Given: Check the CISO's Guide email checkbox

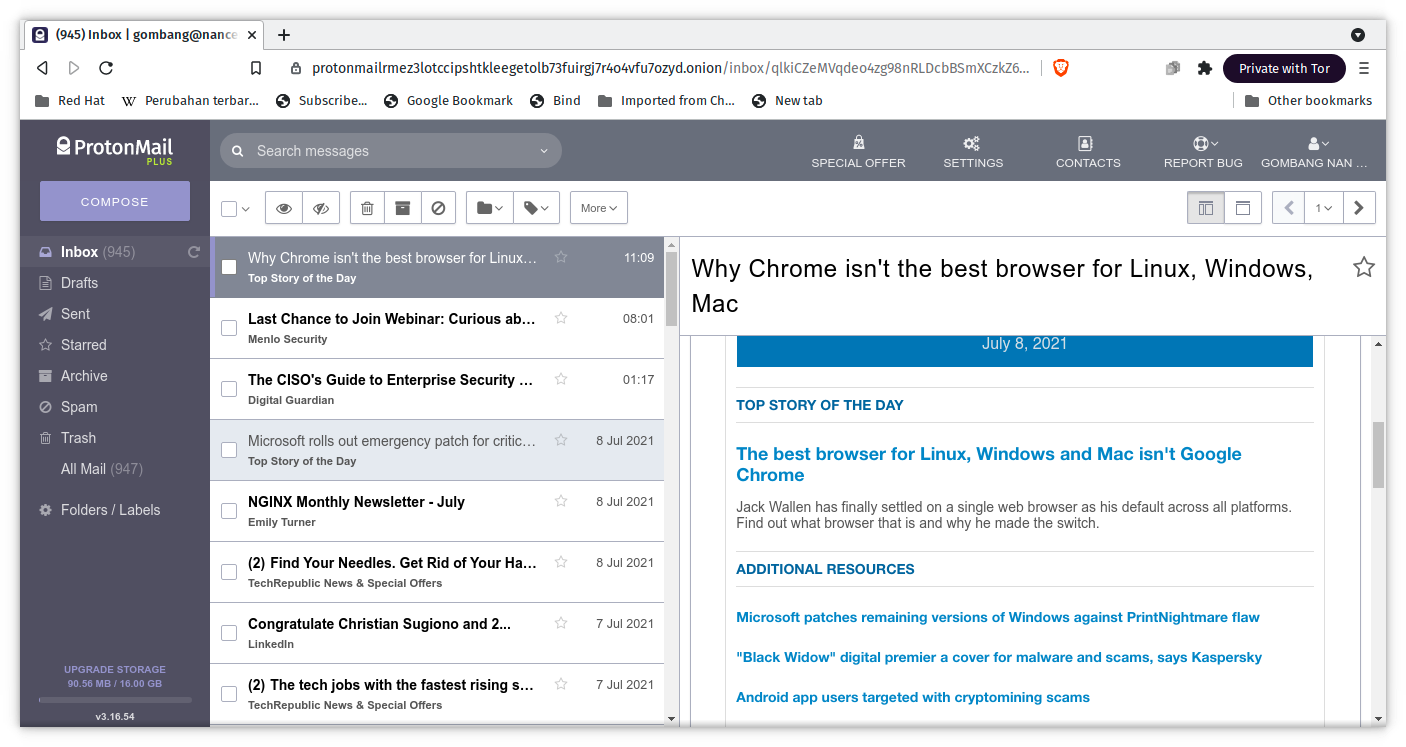Looking at the screenshot, I should tap(229, 389).
